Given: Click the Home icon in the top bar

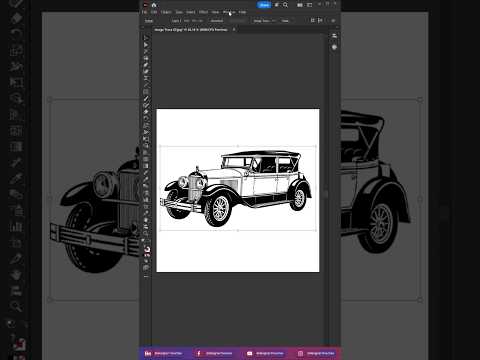Looking at the screenshot, I should (154, 5).
